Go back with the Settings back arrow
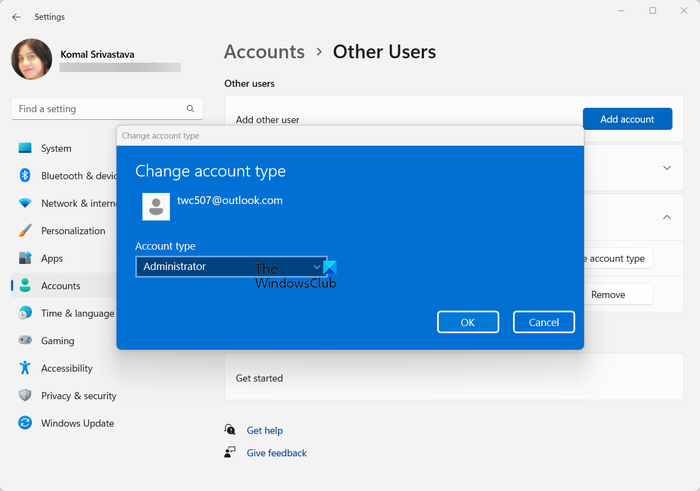The image size is (700, 491). click(17, 17)
